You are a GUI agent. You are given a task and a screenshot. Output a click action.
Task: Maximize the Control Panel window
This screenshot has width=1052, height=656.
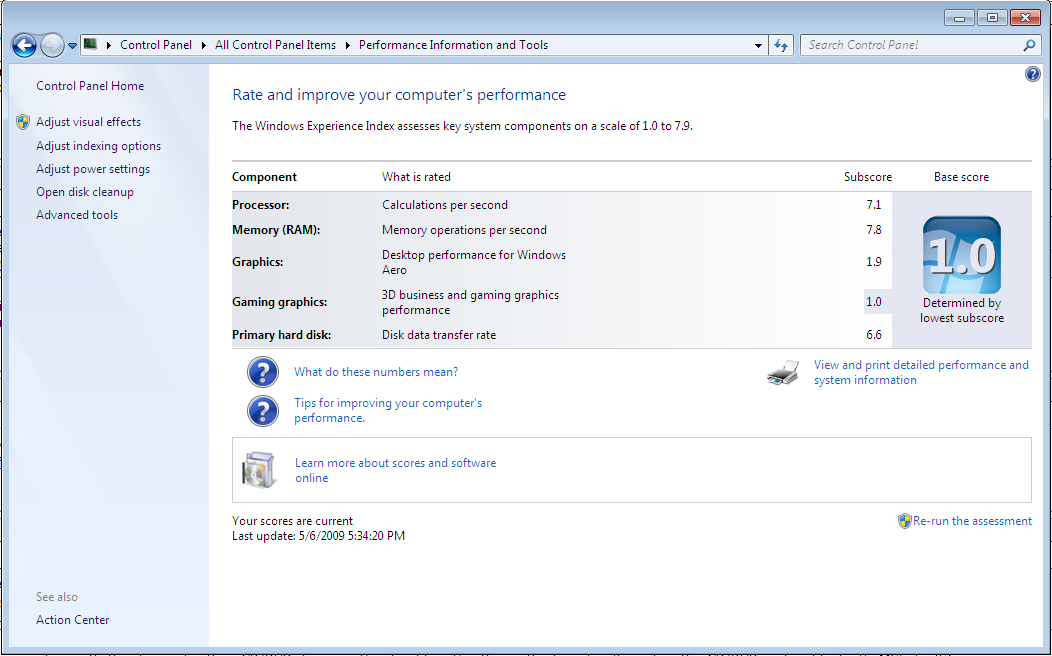[992, 17]
